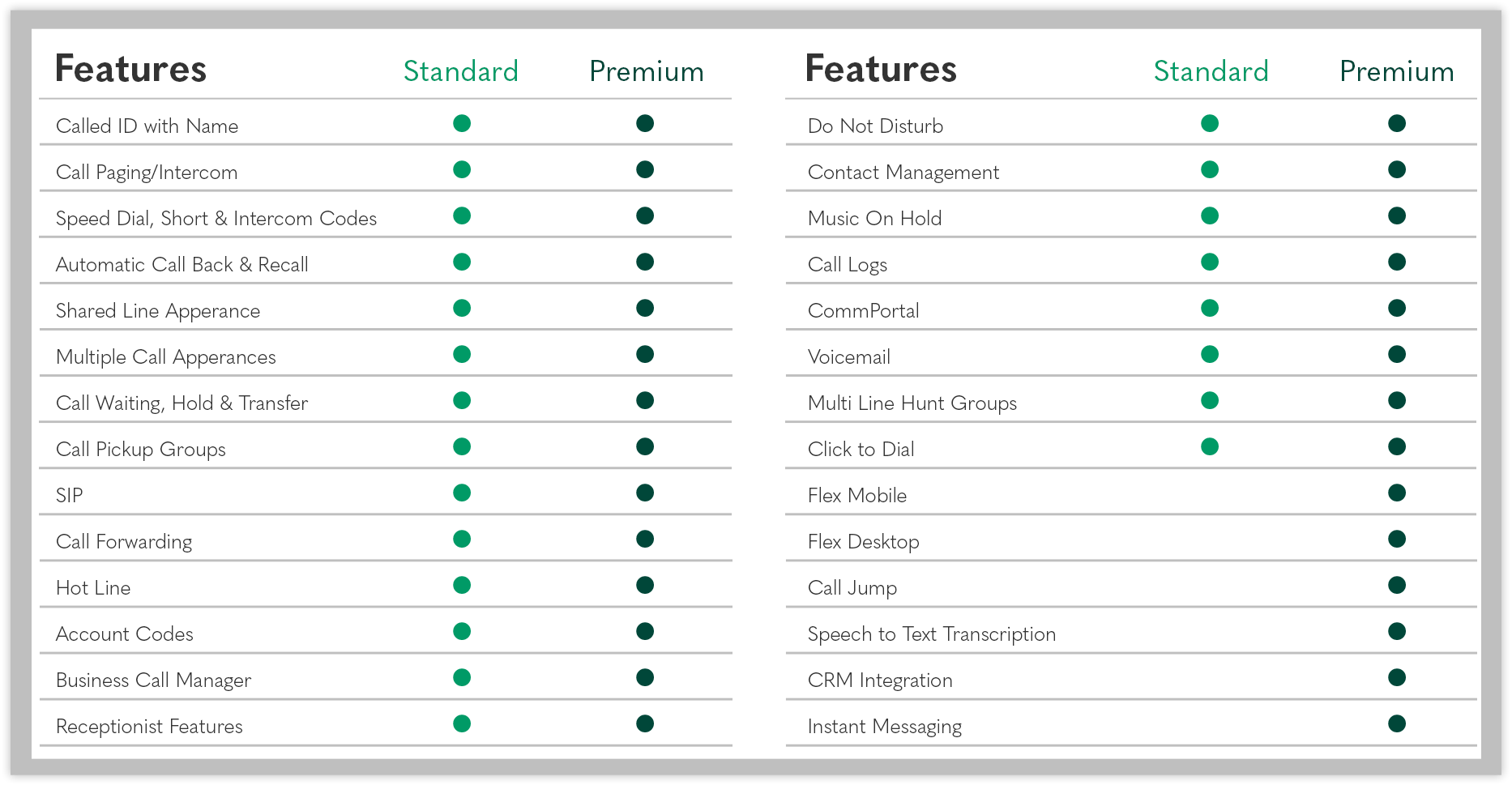This screenshot has height=785, width=1512.
Task: Click the Standard dot for Click to Dial
Action: (x=1210, y=446)
